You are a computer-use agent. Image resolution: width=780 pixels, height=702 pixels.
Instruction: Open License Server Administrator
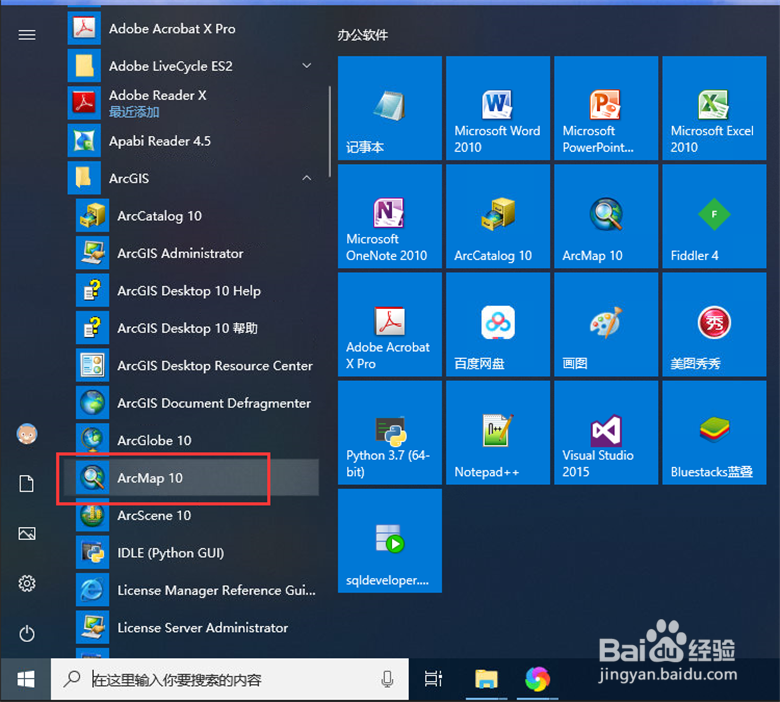click(x=197, y=628)
